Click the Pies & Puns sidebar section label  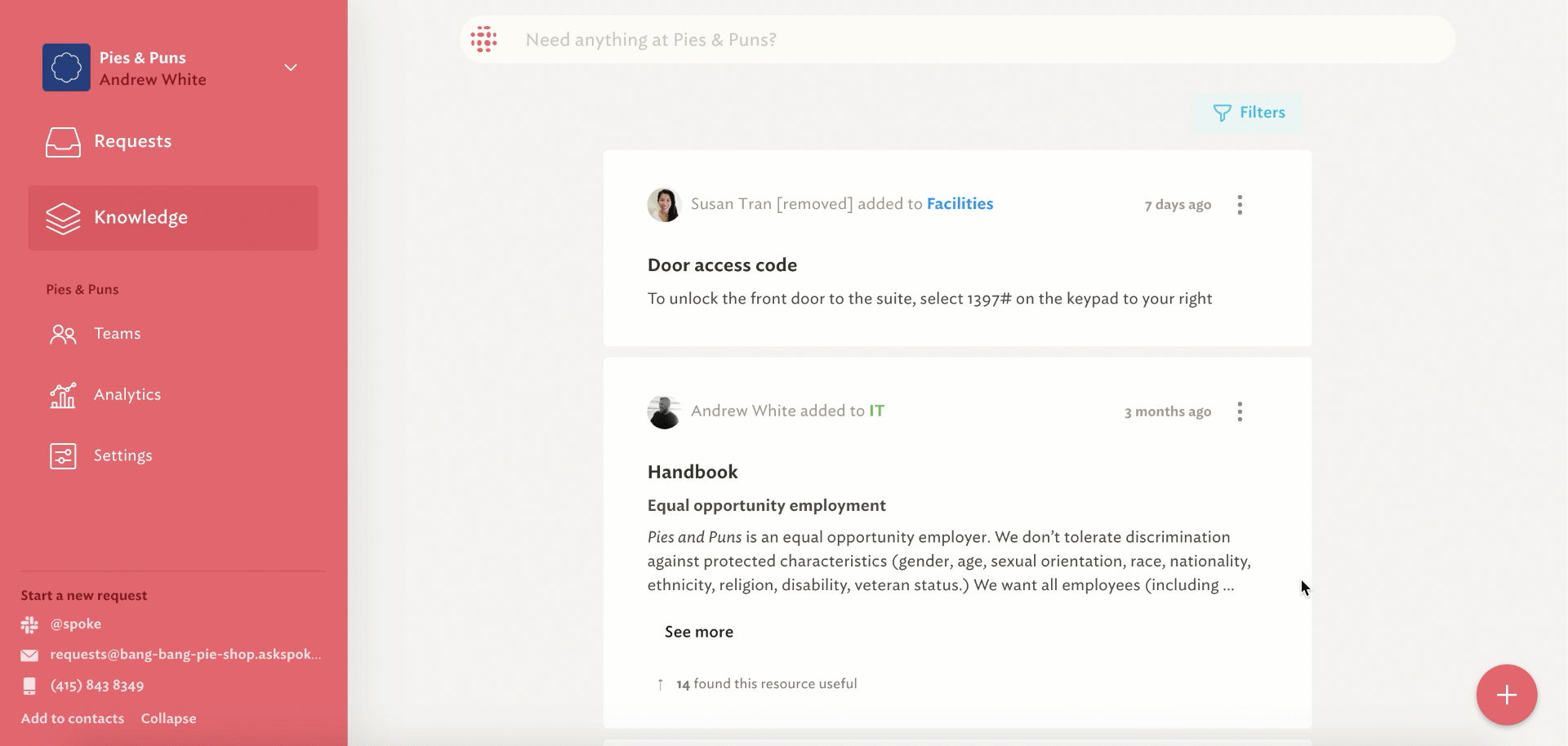[82, 290]
